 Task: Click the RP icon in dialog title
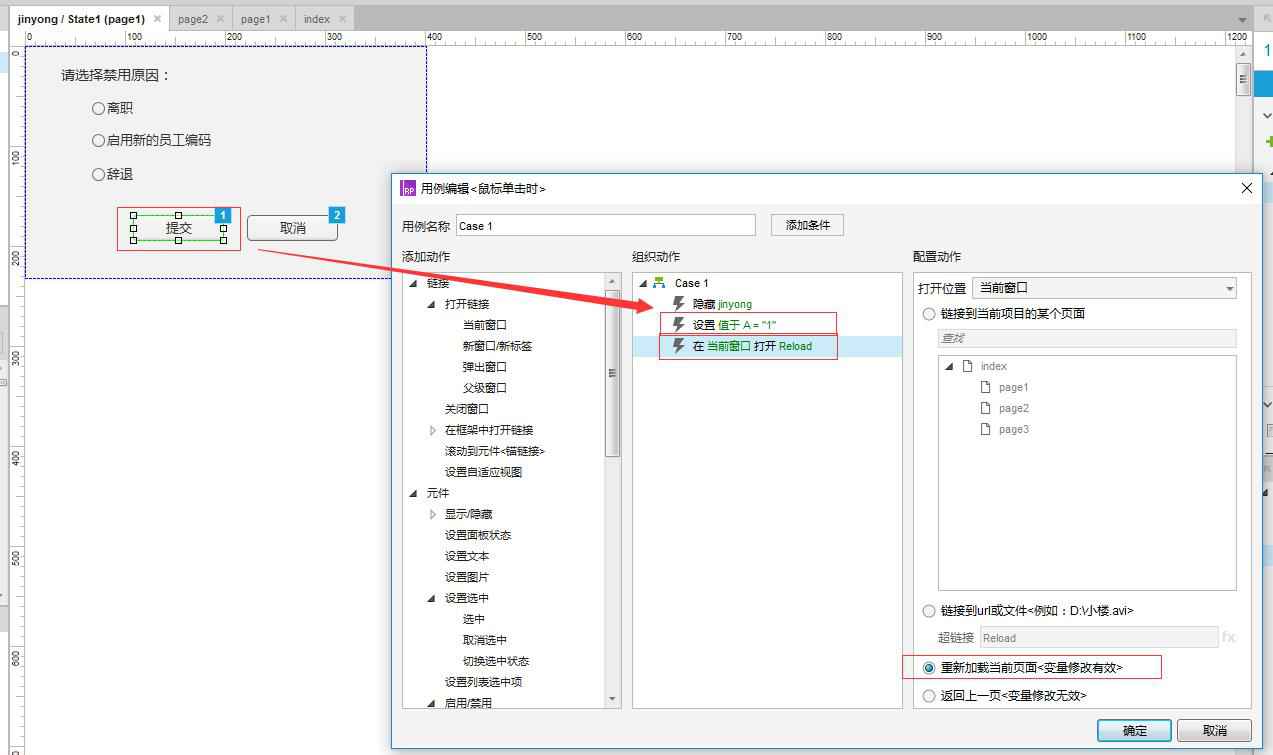click(x=408, y=188)
